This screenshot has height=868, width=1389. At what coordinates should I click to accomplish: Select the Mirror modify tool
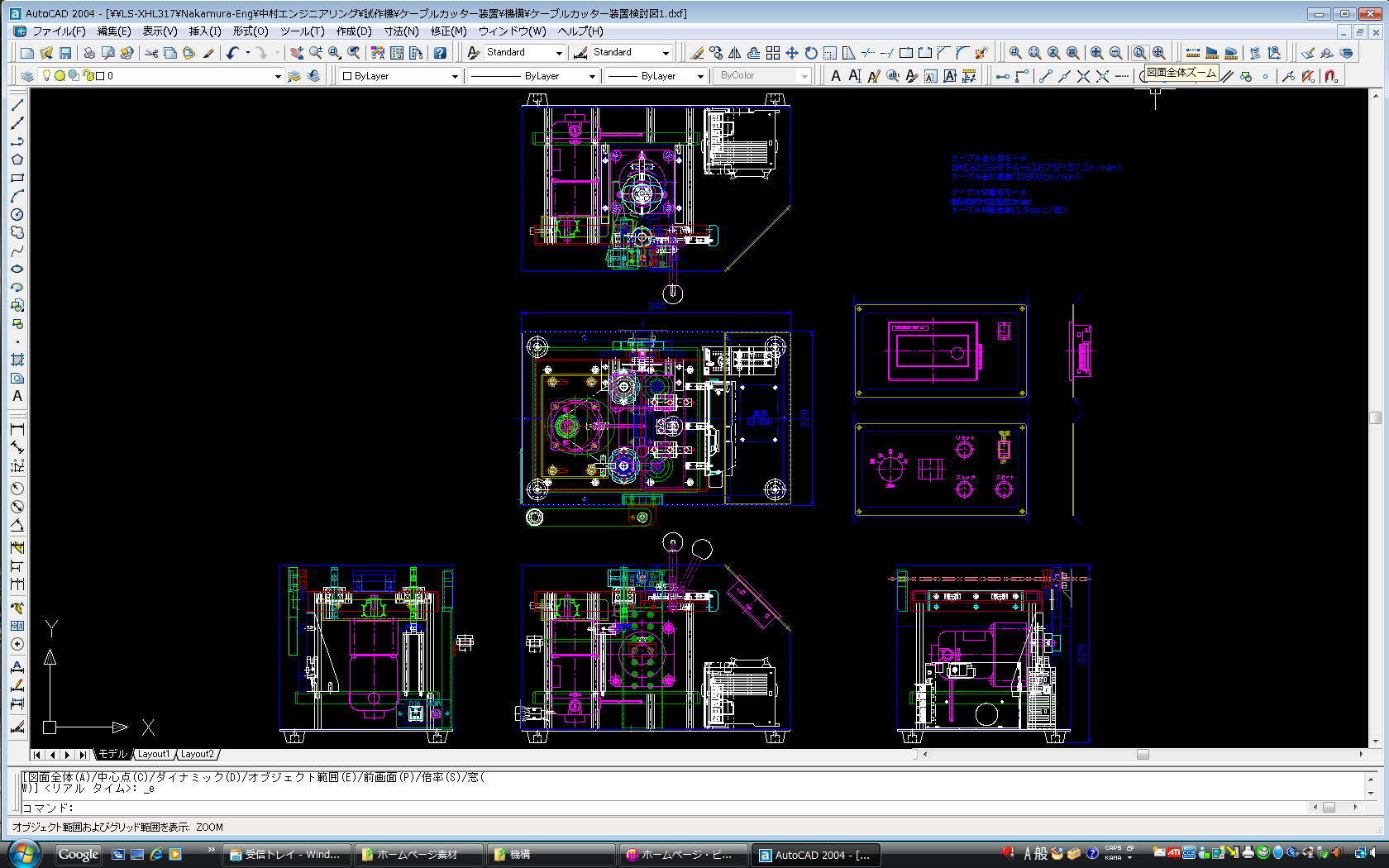tap(734, 53)
